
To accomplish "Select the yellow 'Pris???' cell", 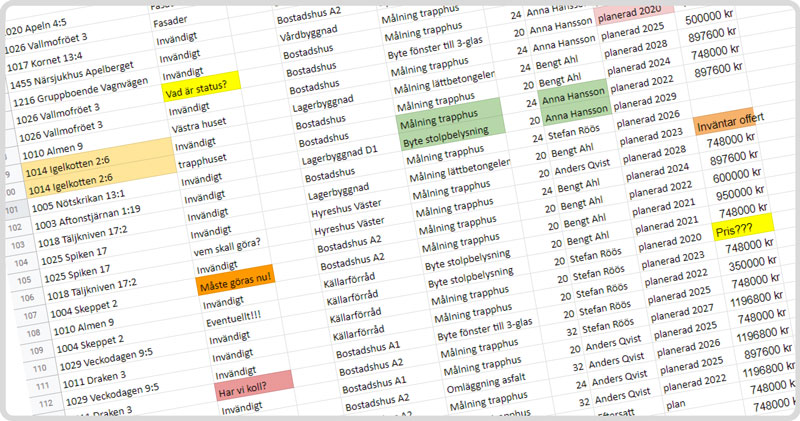I will [x=743, y=227].
